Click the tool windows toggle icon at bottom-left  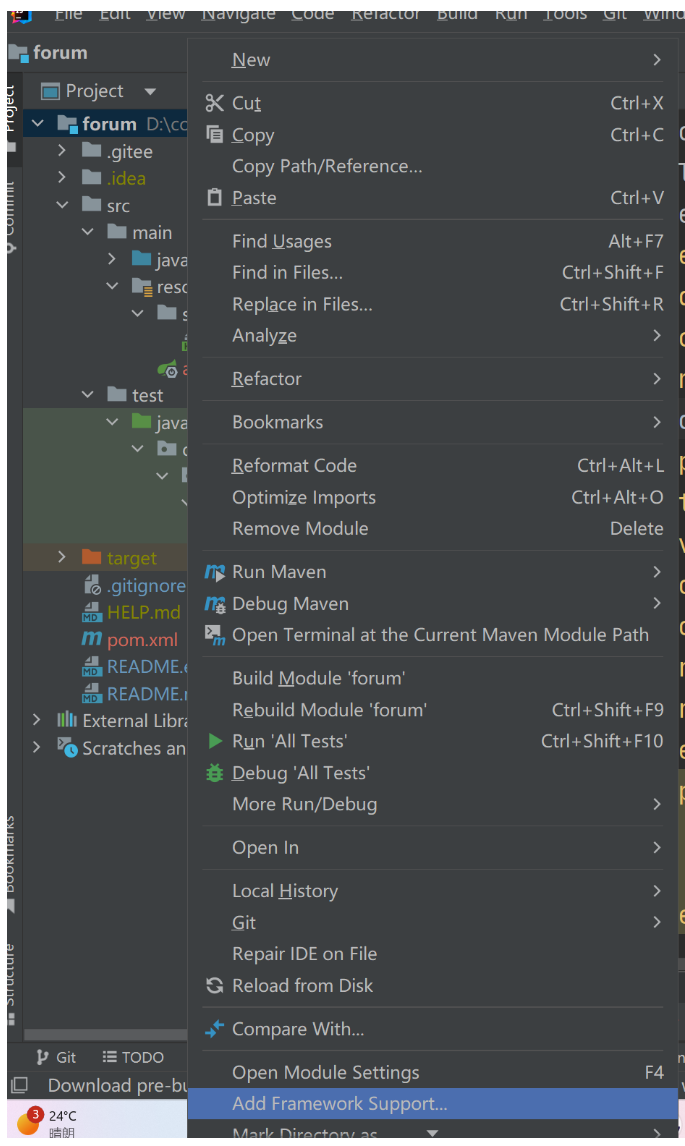[x=20, y=1085]
